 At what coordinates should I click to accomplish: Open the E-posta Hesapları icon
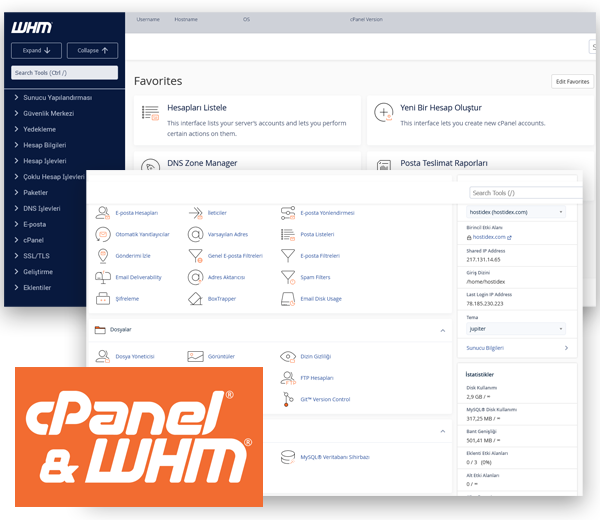(103, 212)
